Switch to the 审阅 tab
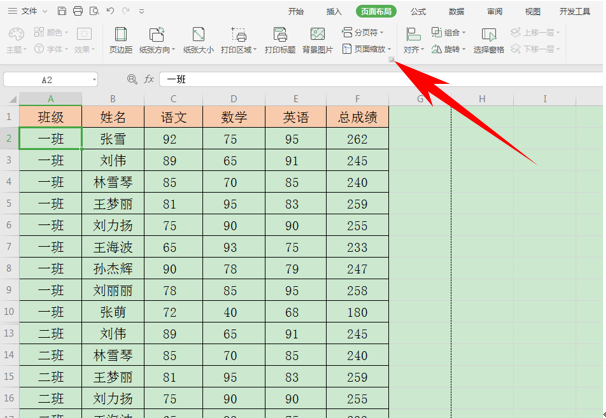This screenshot has width=606, height=418. [494, 12]
